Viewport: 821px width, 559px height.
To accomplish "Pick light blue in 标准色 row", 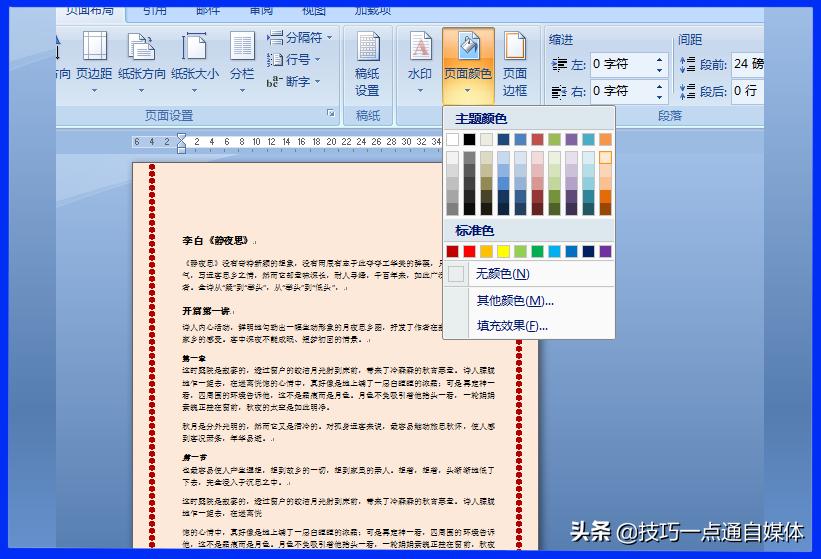I will click(x=554, y=252).
